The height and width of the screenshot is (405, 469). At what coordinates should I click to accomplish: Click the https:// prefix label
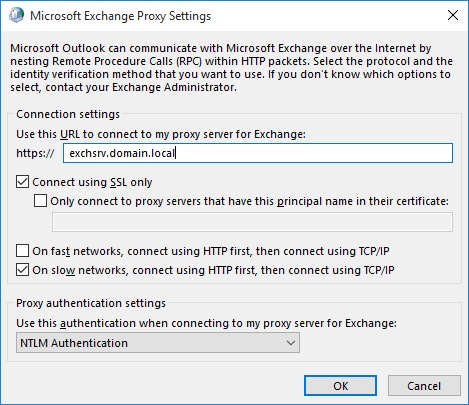tap(35, 153)
